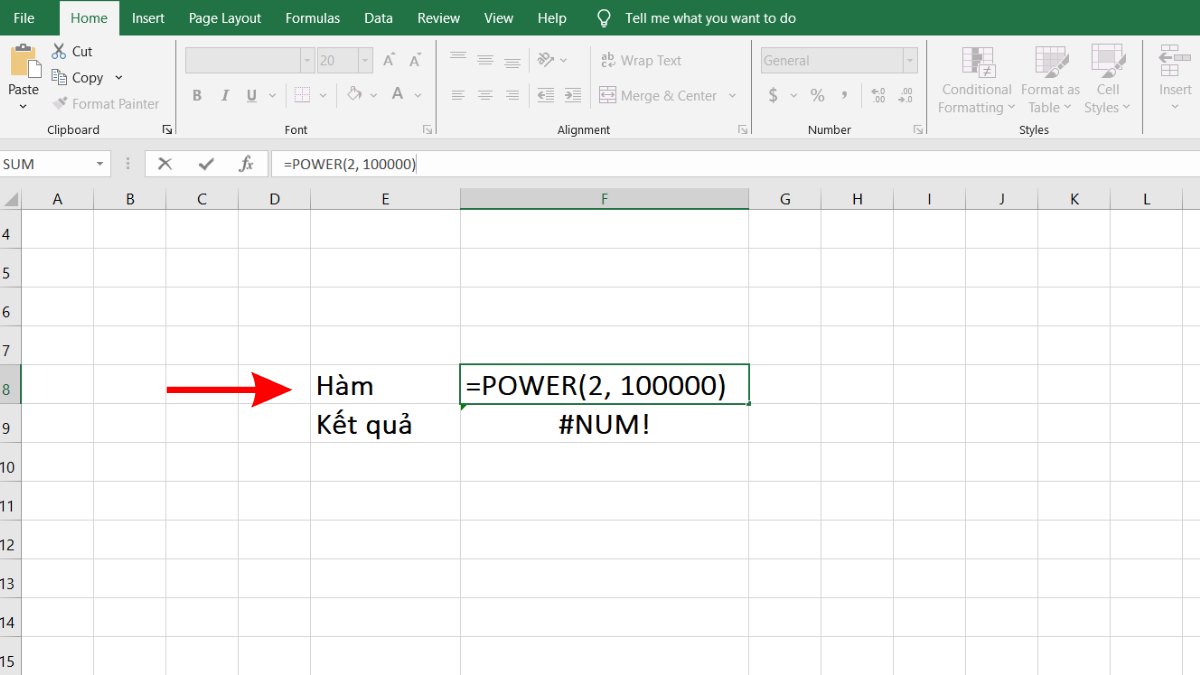Open the Font settings dialog launcher

pos(428,129)
